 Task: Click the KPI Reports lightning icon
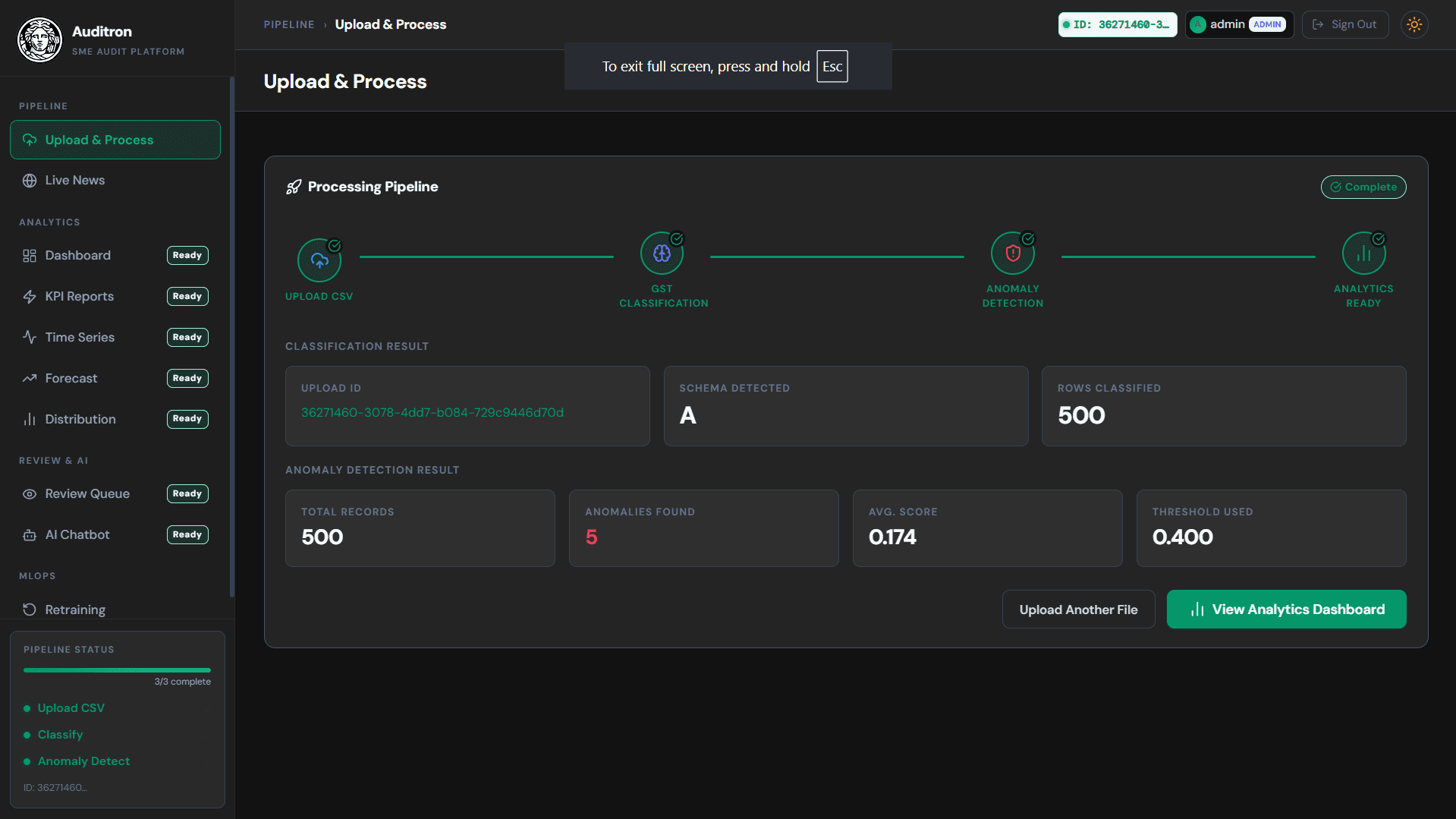30,297
